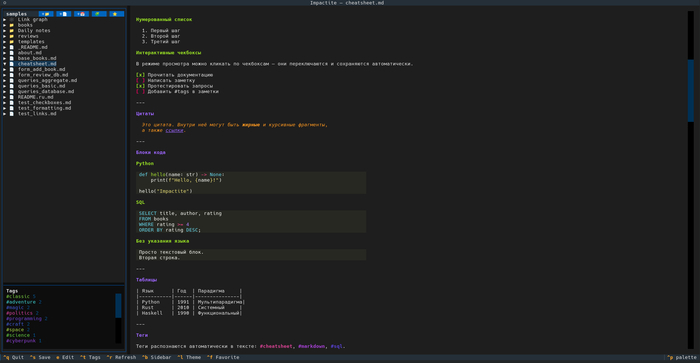The image size is (700, 363).
Task: Expand the queries_aggregate.md tree arrow
Action: (4, 80)
